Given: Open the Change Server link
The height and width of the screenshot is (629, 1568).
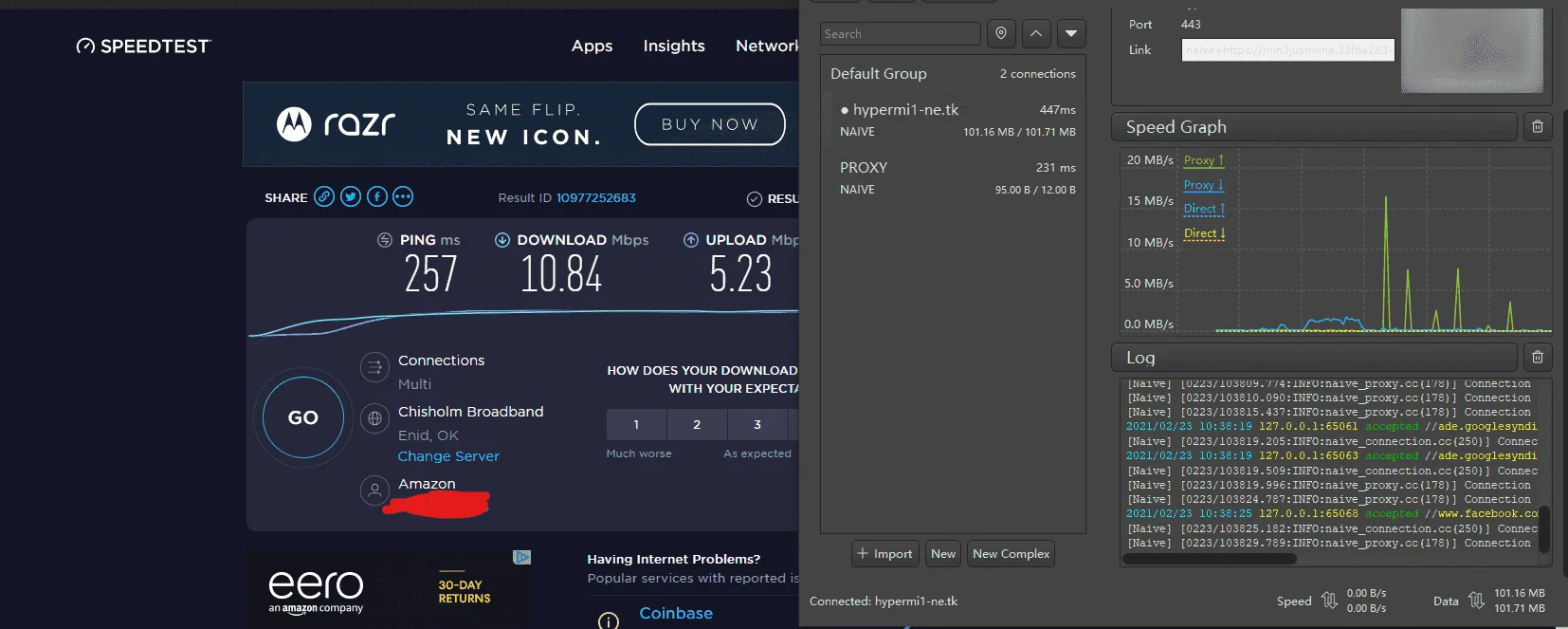Looking at the screenshot, I should pos(448,456).
